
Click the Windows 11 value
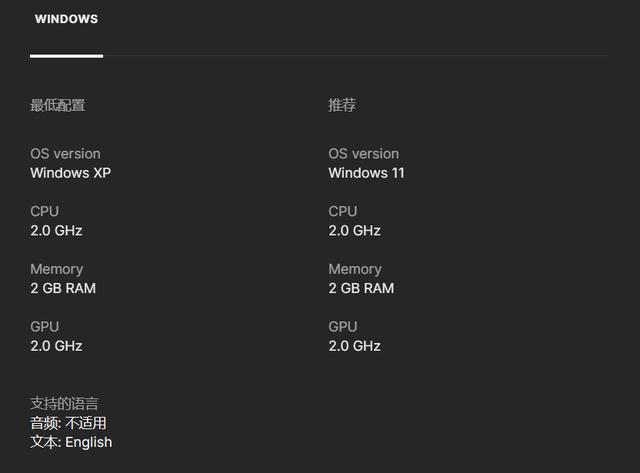366,173
